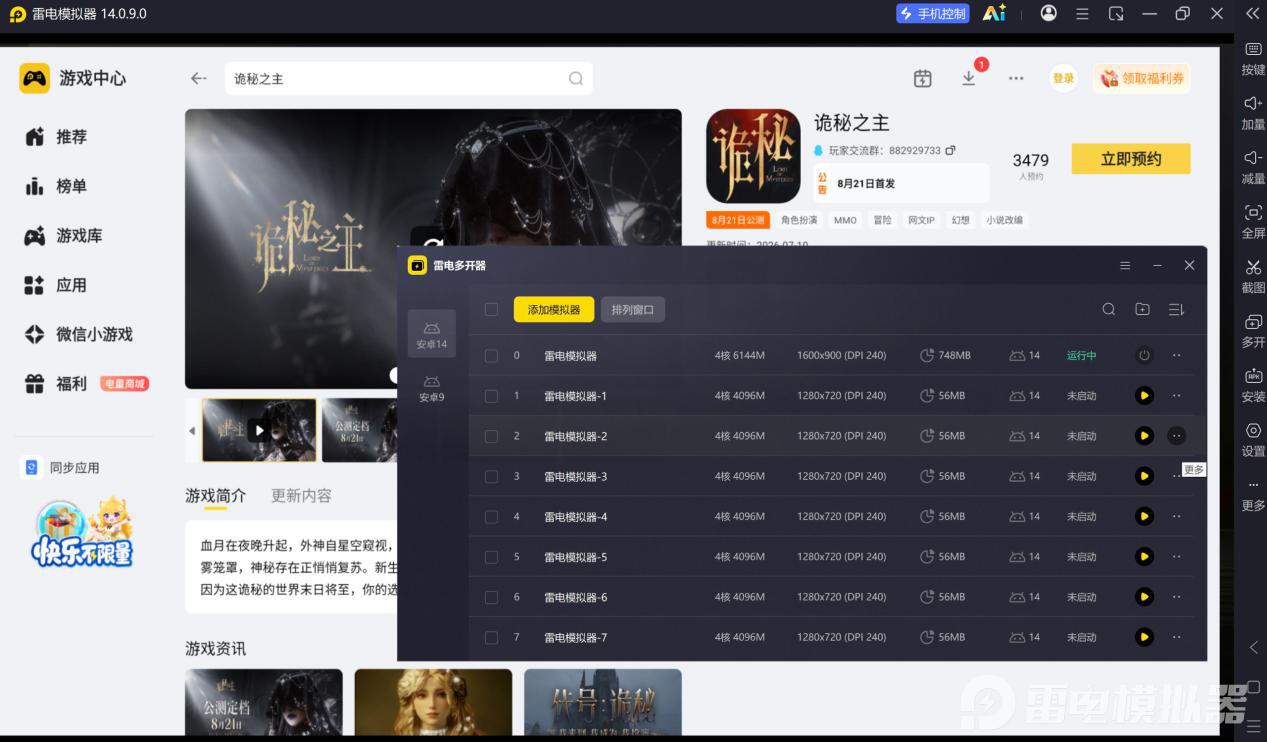Open sort options icon in multi-opener toolbar

click(1176, 310)
